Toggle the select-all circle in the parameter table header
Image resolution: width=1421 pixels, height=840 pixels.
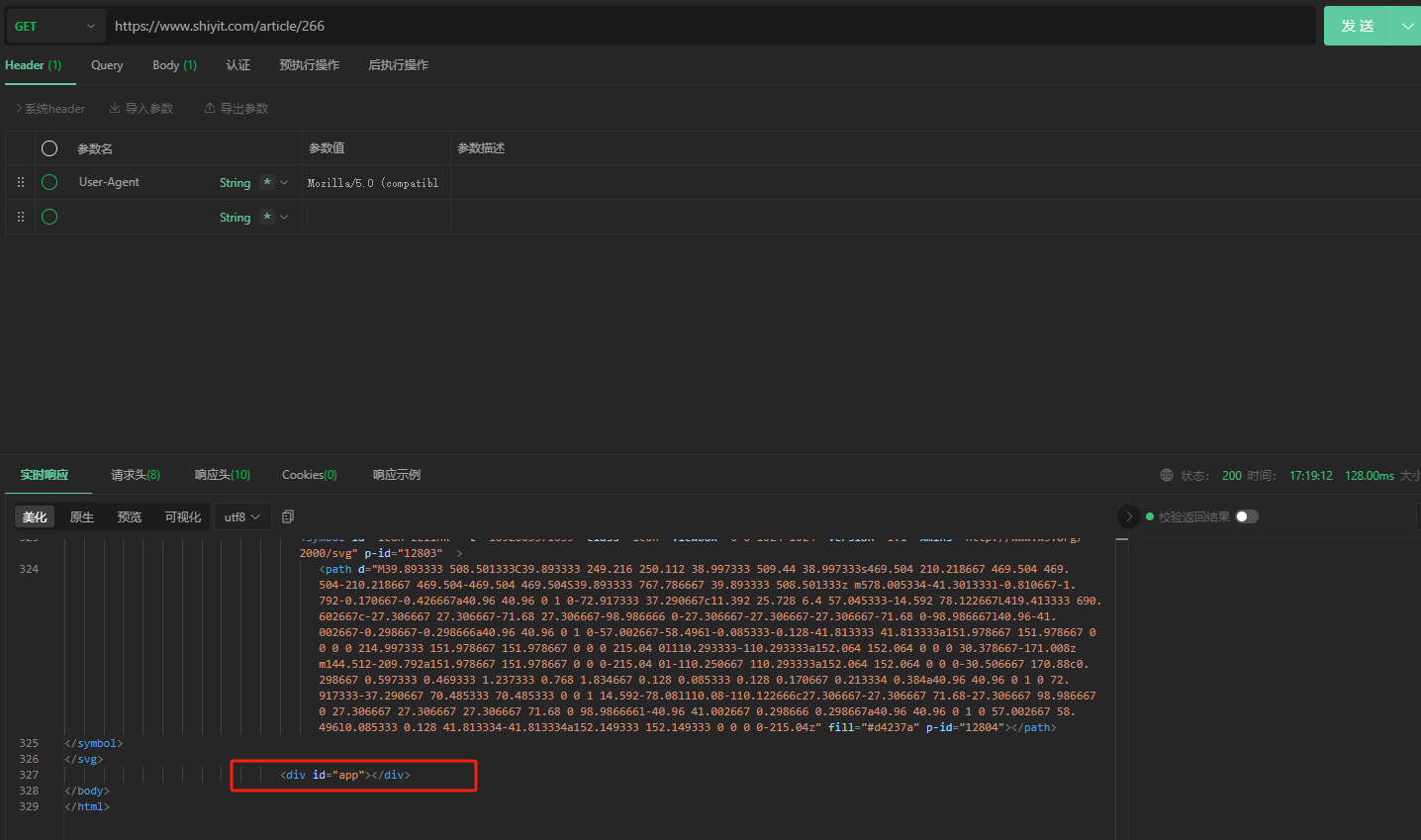click(x=49, y=147)
